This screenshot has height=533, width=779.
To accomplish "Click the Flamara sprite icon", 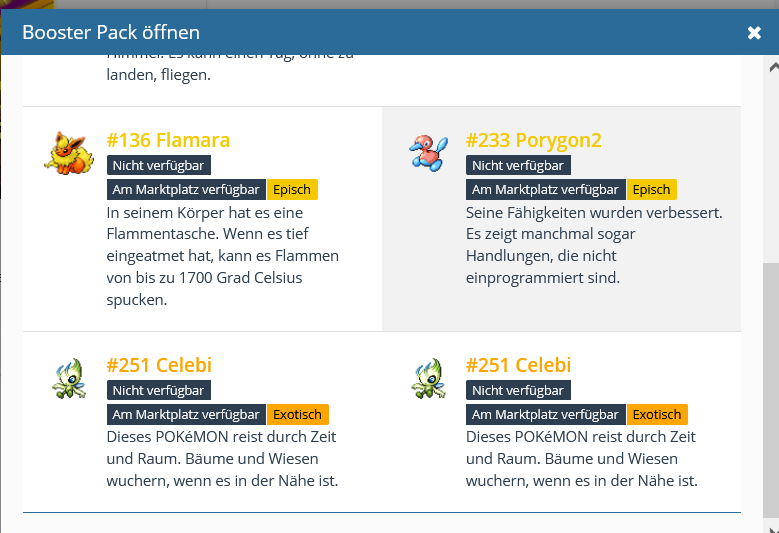I will coord(68,153).
